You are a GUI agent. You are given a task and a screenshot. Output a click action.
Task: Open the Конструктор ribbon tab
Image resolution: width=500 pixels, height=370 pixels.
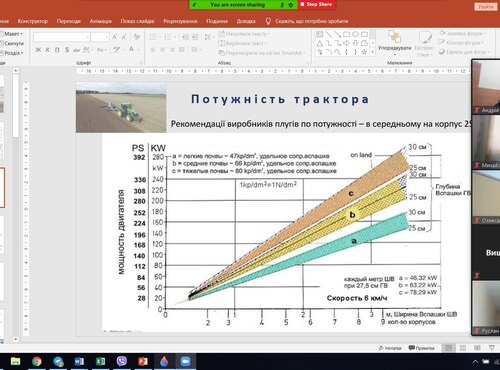click(x=33, y=21)
